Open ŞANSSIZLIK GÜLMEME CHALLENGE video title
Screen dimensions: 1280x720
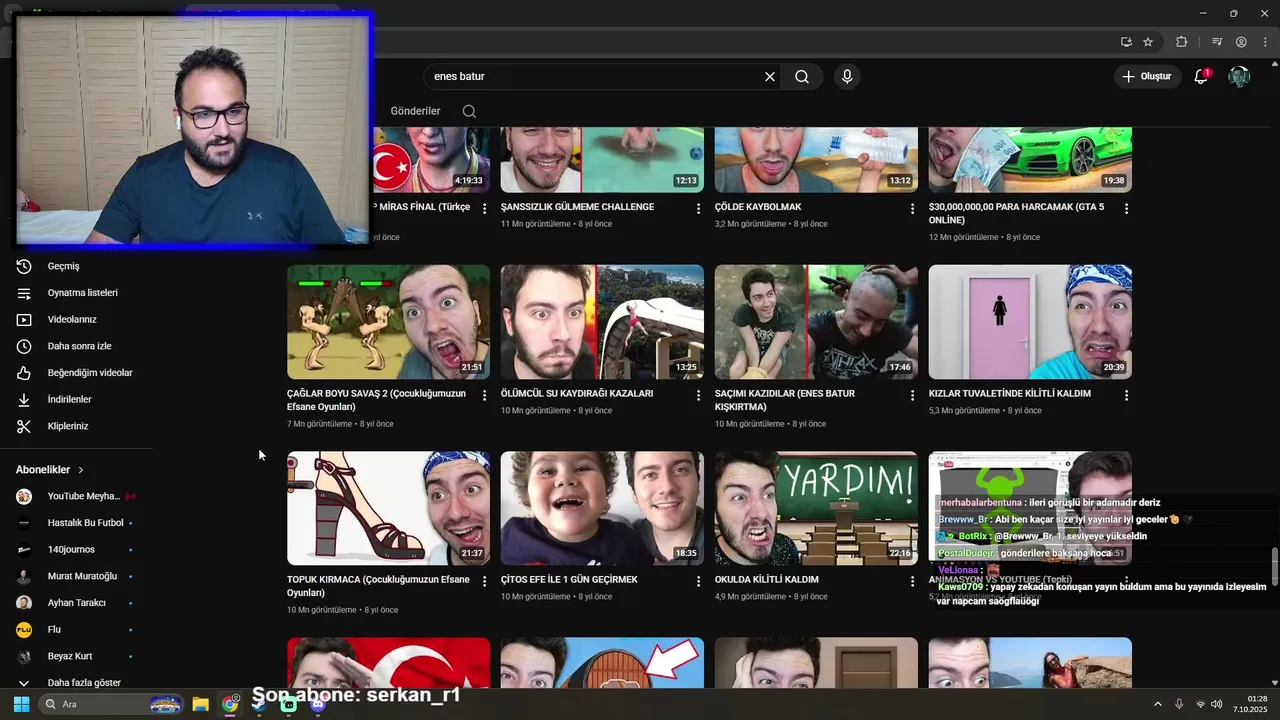[577, 207]
